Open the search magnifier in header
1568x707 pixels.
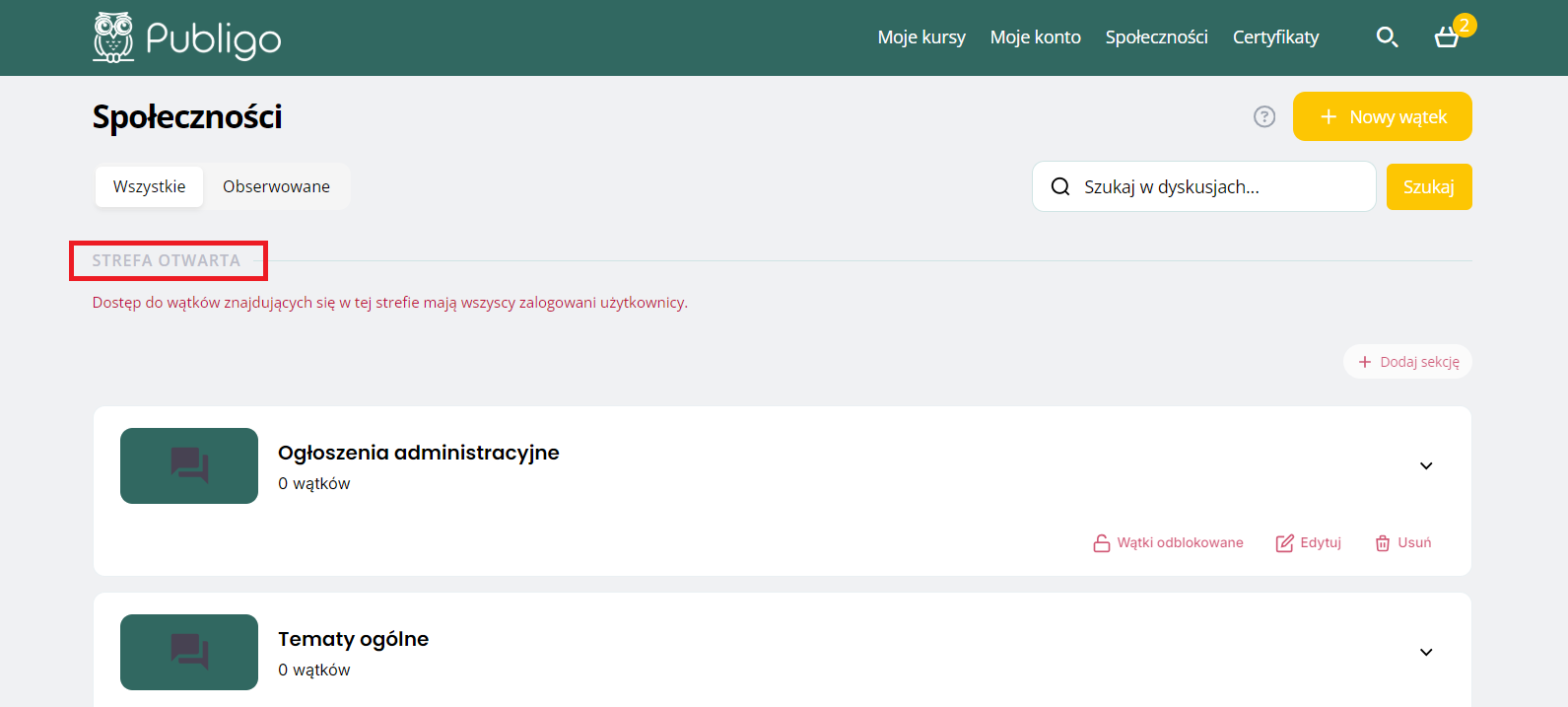click(1387, 37)
